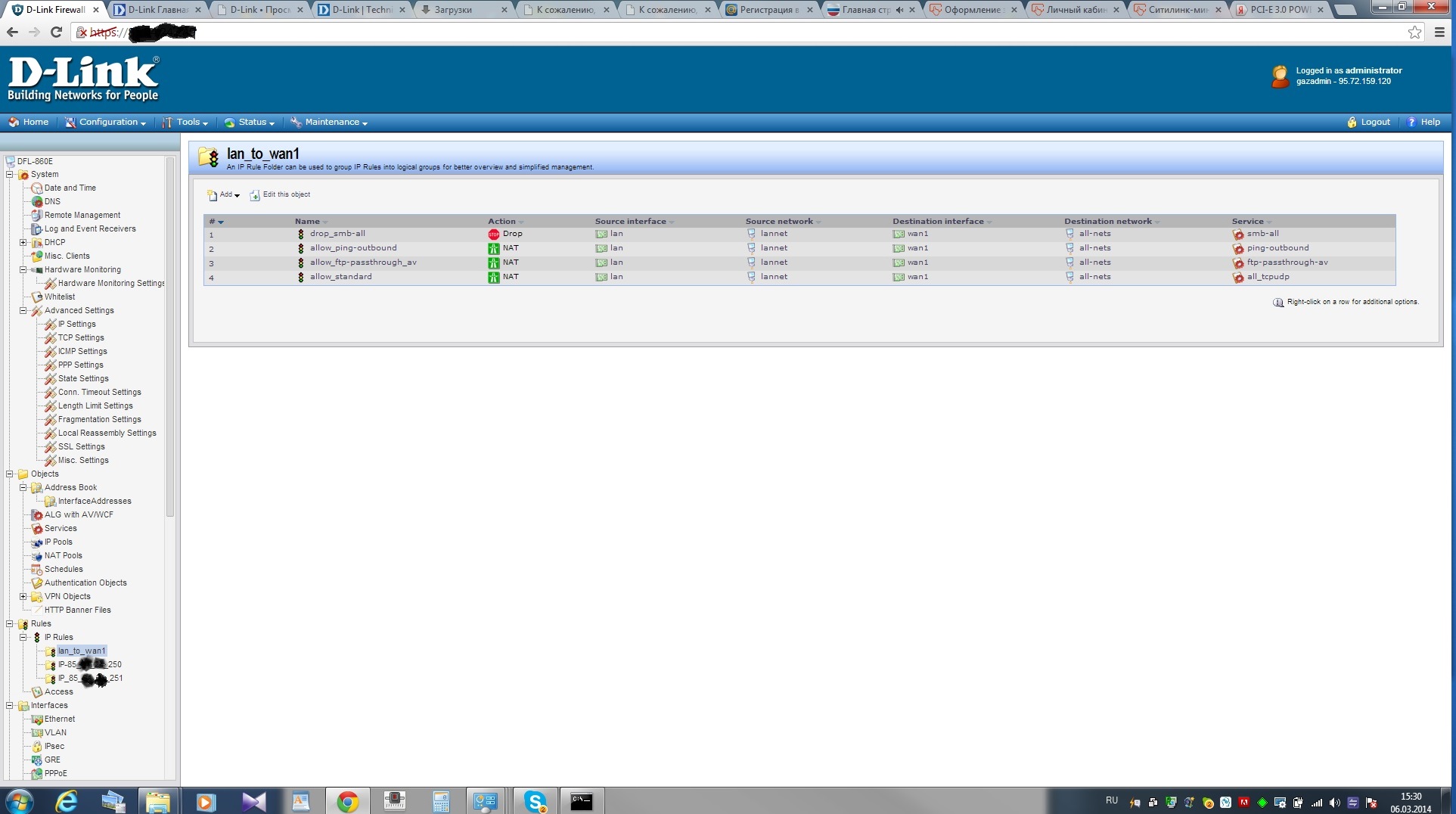
Task: Open the Help link
Action: pyautogui.click(x=1423, y=122)
